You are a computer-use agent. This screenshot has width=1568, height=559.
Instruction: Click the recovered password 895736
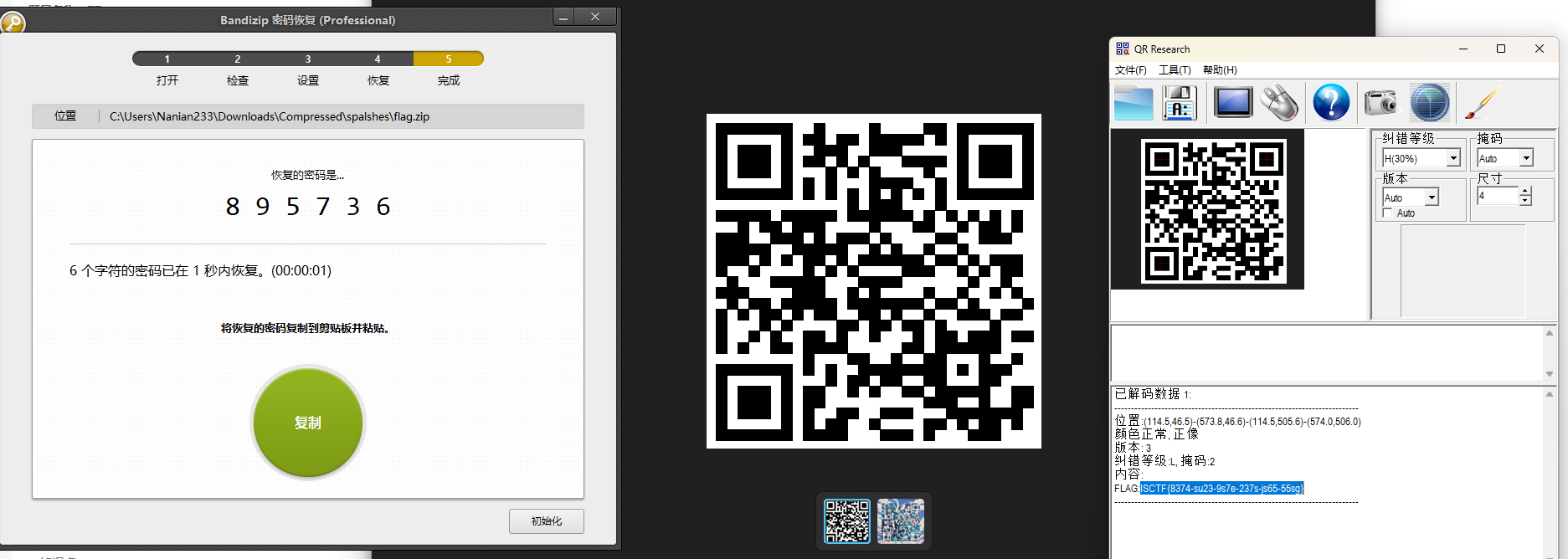(x=308, y=207)
